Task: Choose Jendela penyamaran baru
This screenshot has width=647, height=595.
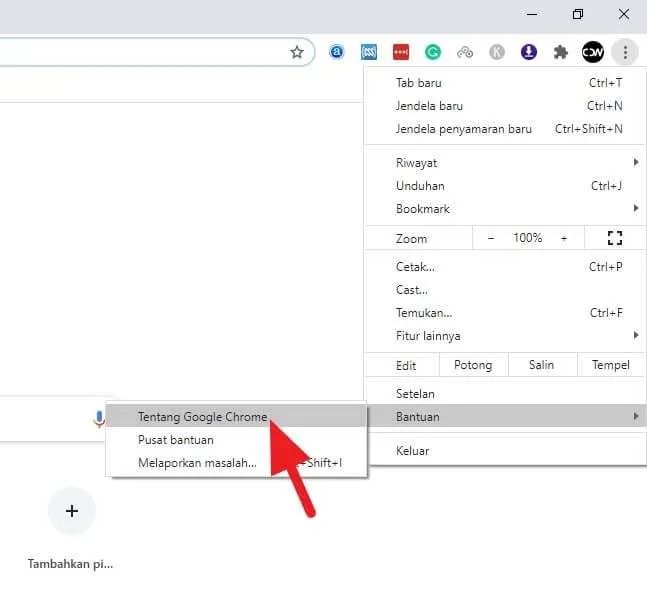Action: (x=505, y=129)
